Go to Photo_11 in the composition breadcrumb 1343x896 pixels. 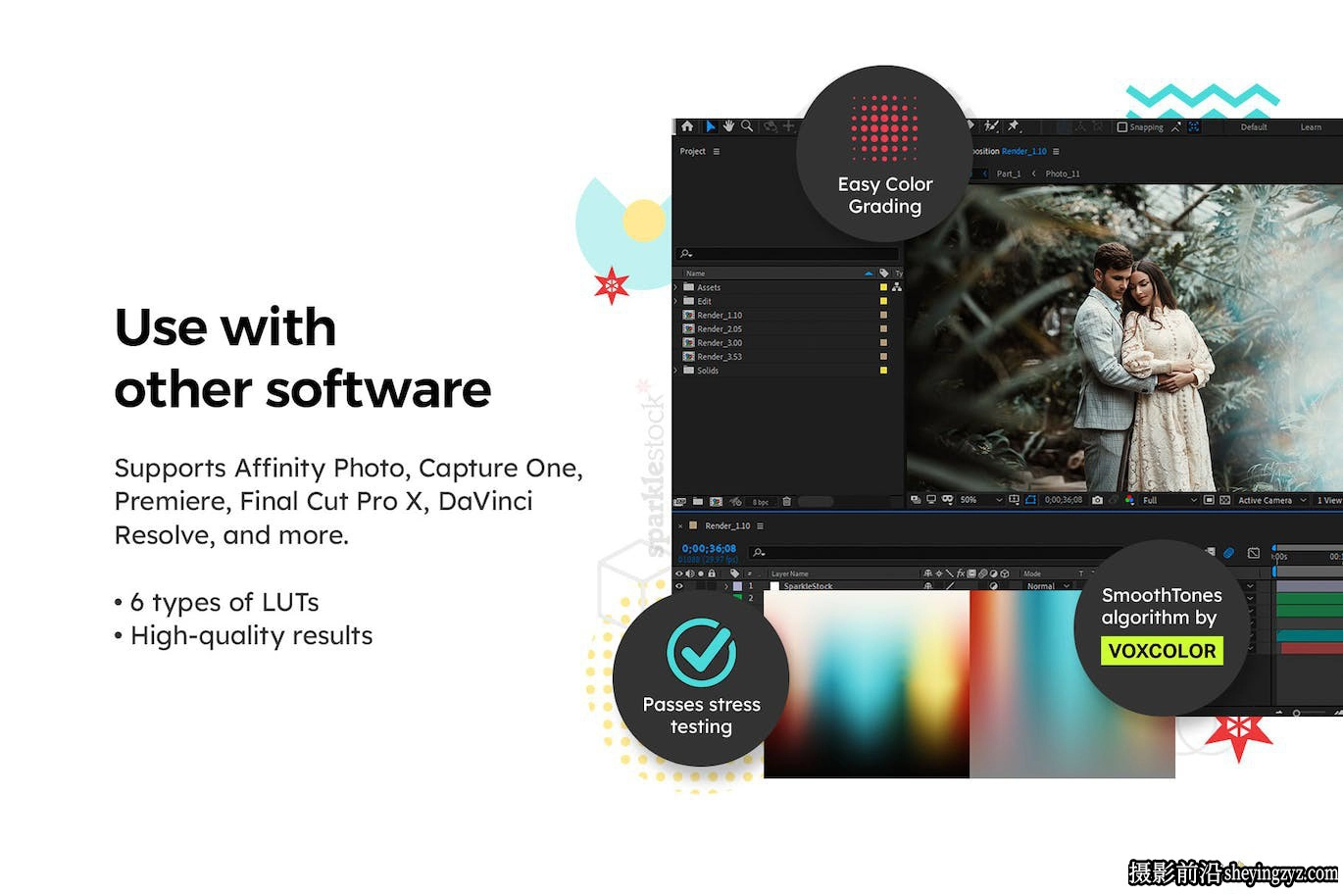coord(1063,174)
